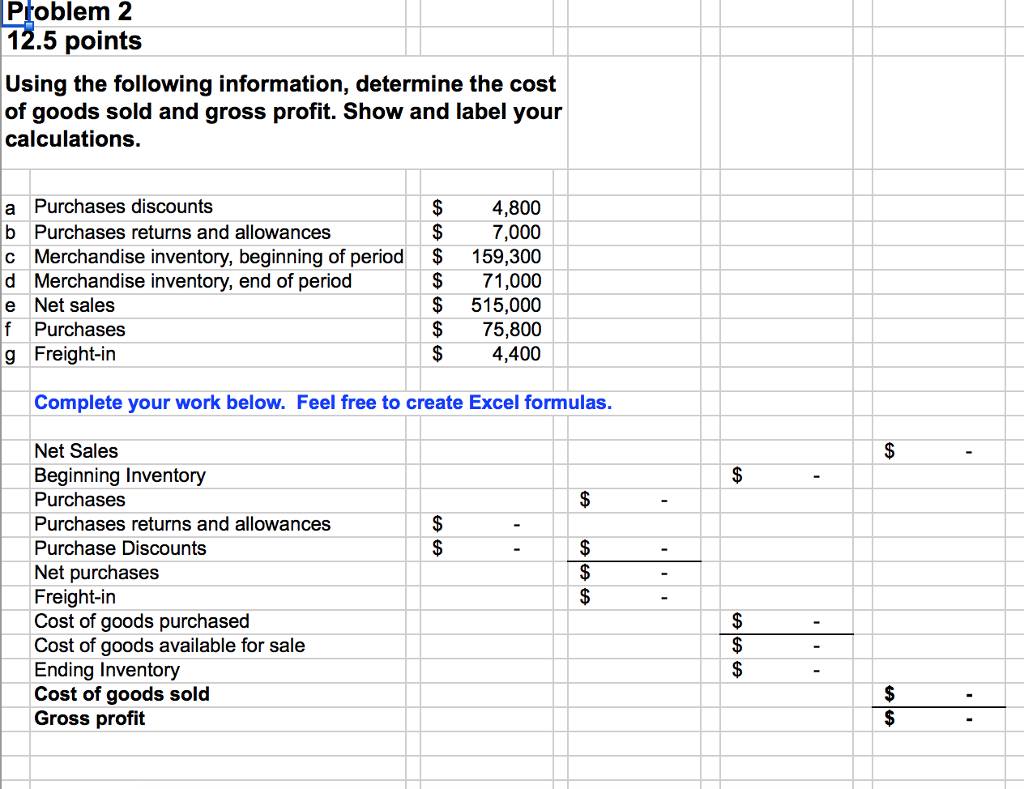
Task: Click the amount cell in Beginning Inventory row
Action: coord(786,475)
